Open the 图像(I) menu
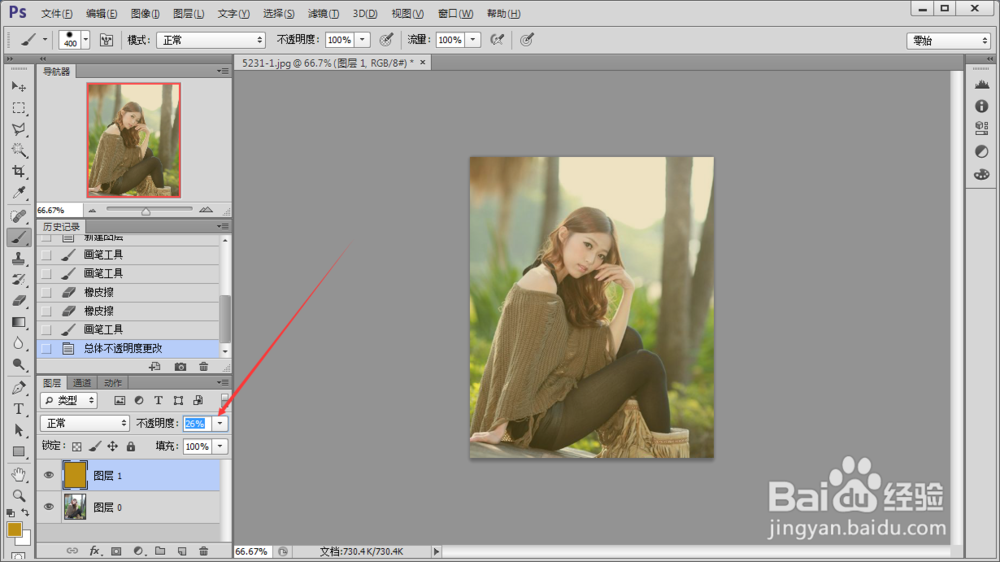This screenshot has width=1000, height=562. (145, 13)
